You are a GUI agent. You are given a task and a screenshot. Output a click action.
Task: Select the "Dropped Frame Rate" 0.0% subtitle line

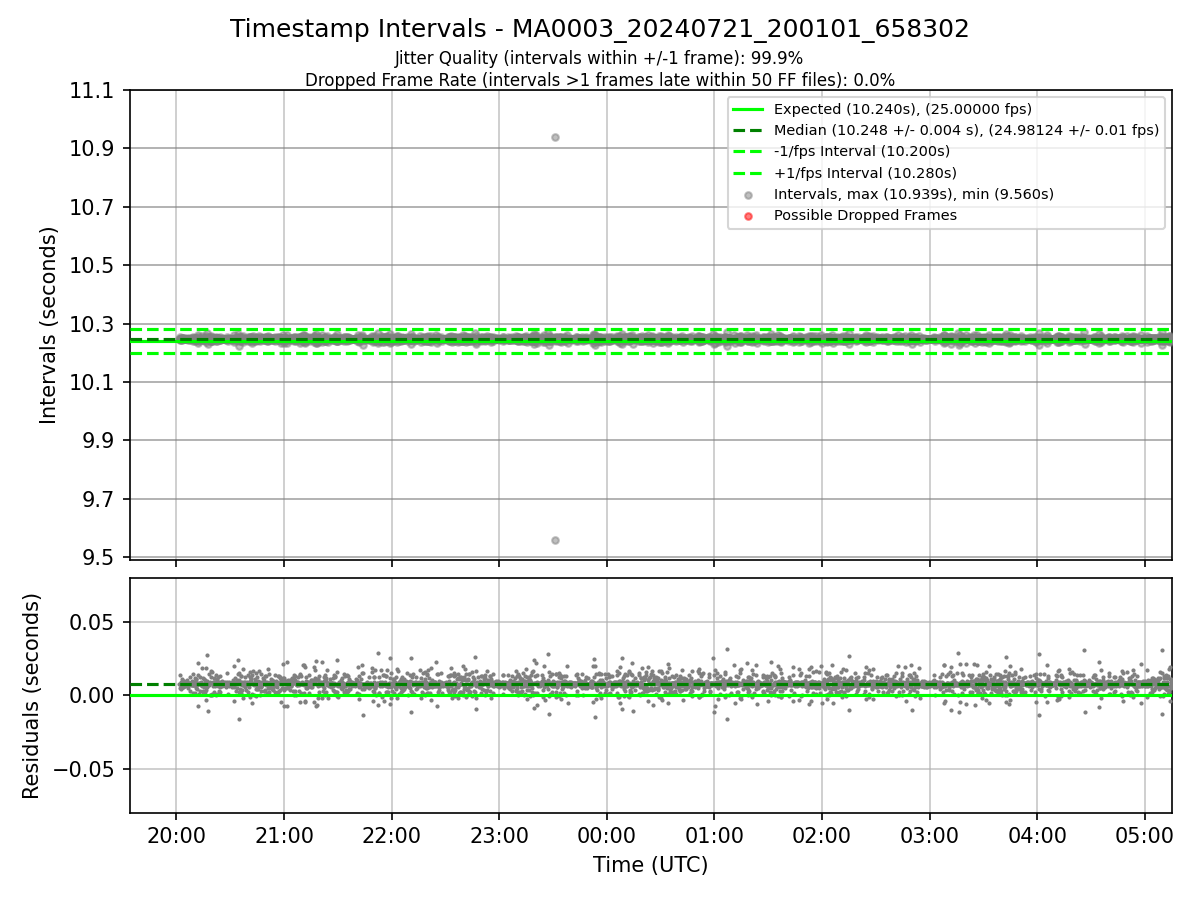(x=599, y=80)
